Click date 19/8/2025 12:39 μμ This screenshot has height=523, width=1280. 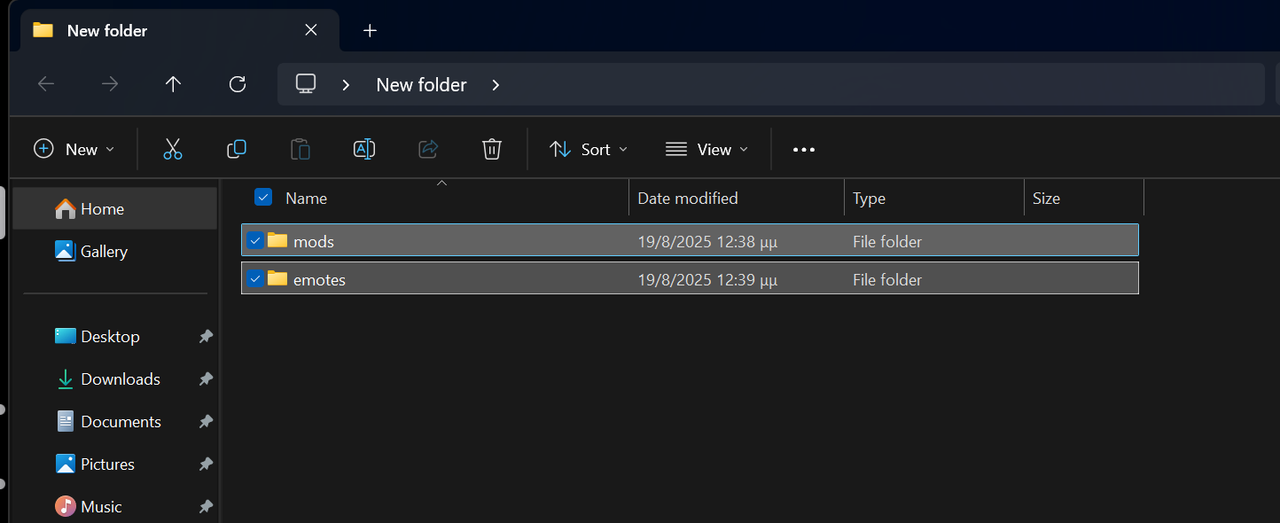[x=708, y=280]
